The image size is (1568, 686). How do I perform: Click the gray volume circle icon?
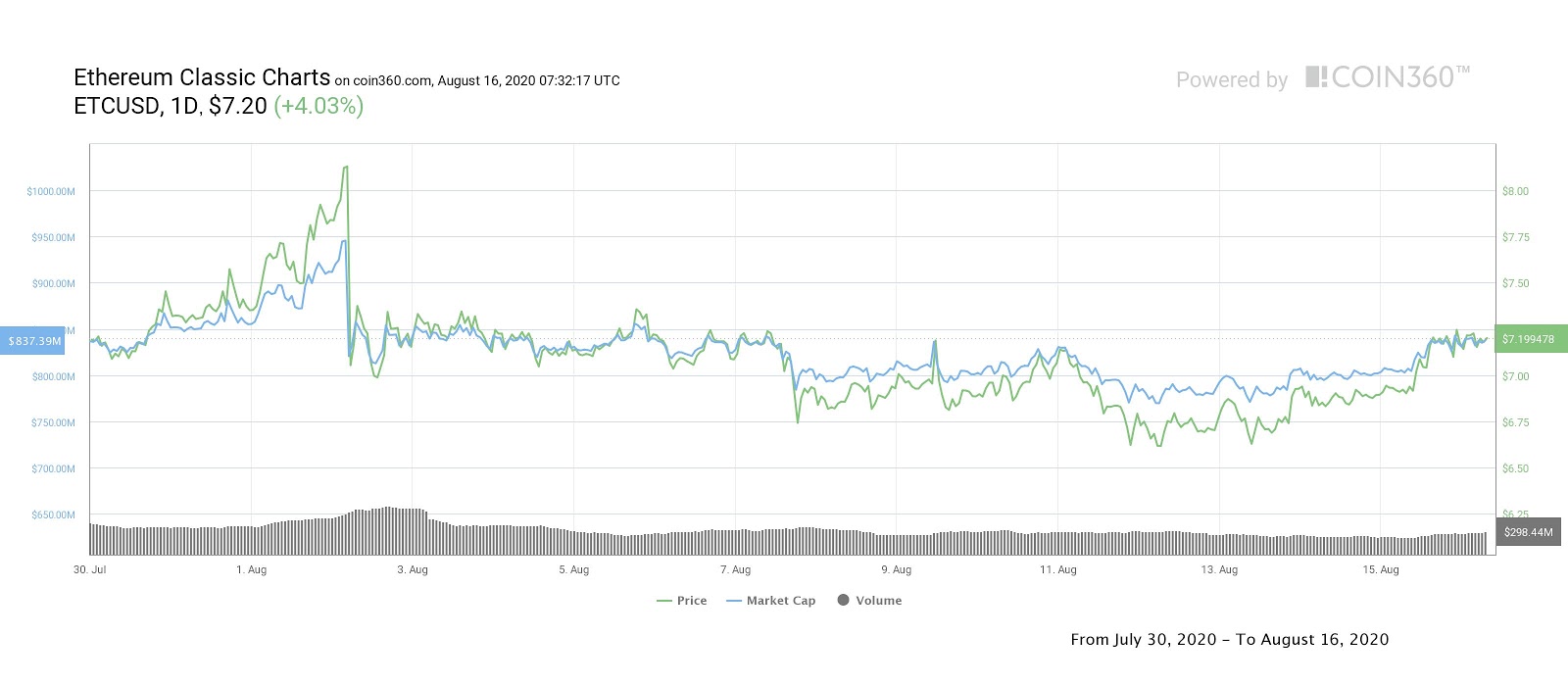843,600
